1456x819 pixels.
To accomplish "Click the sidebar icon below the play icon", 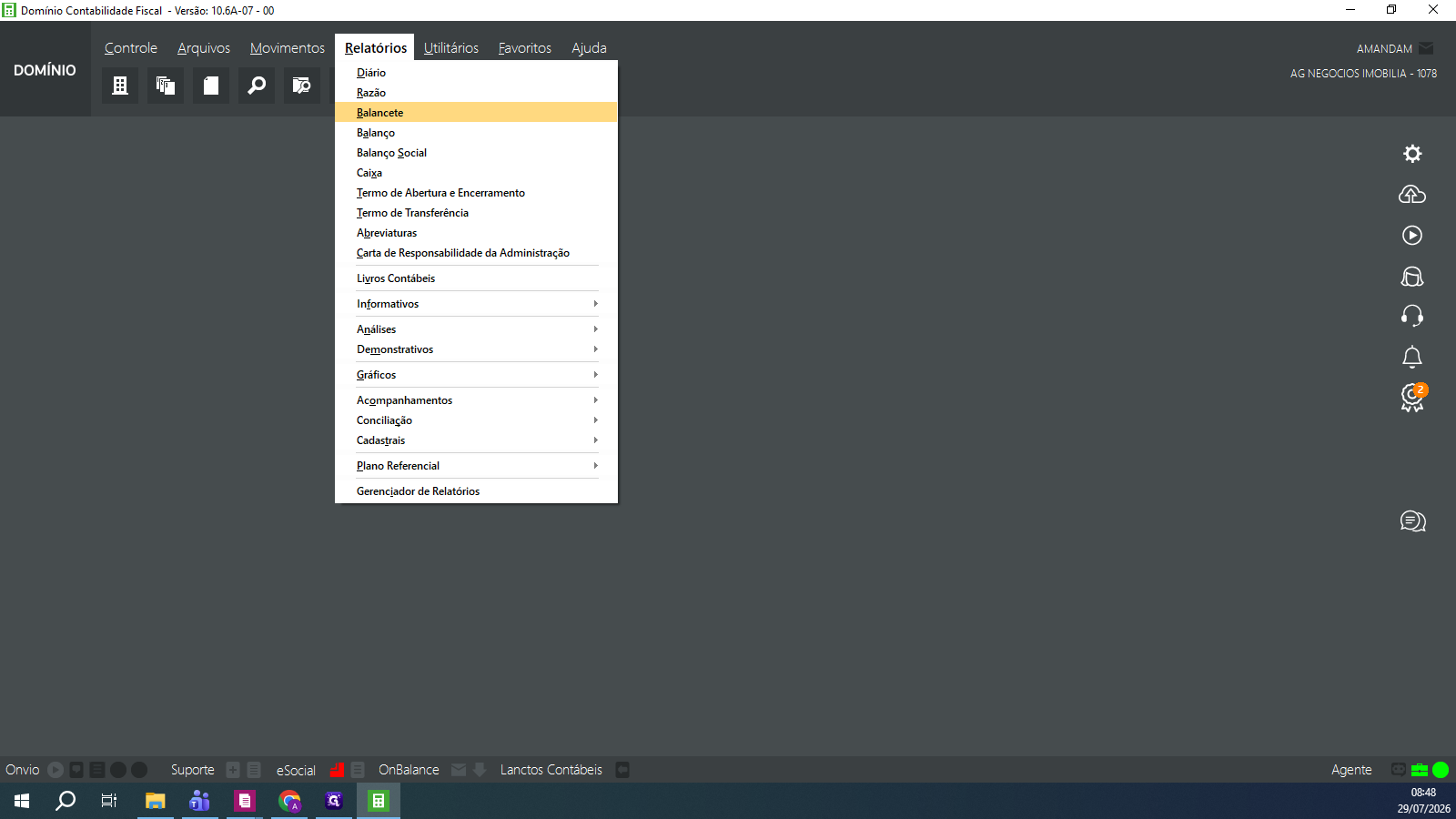I will [x=1412, y=276].
